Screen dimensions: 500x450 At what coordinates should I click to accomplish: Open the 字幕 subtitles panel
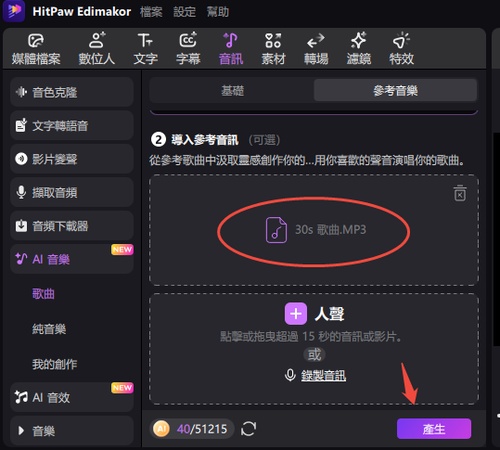click(188, 49)
